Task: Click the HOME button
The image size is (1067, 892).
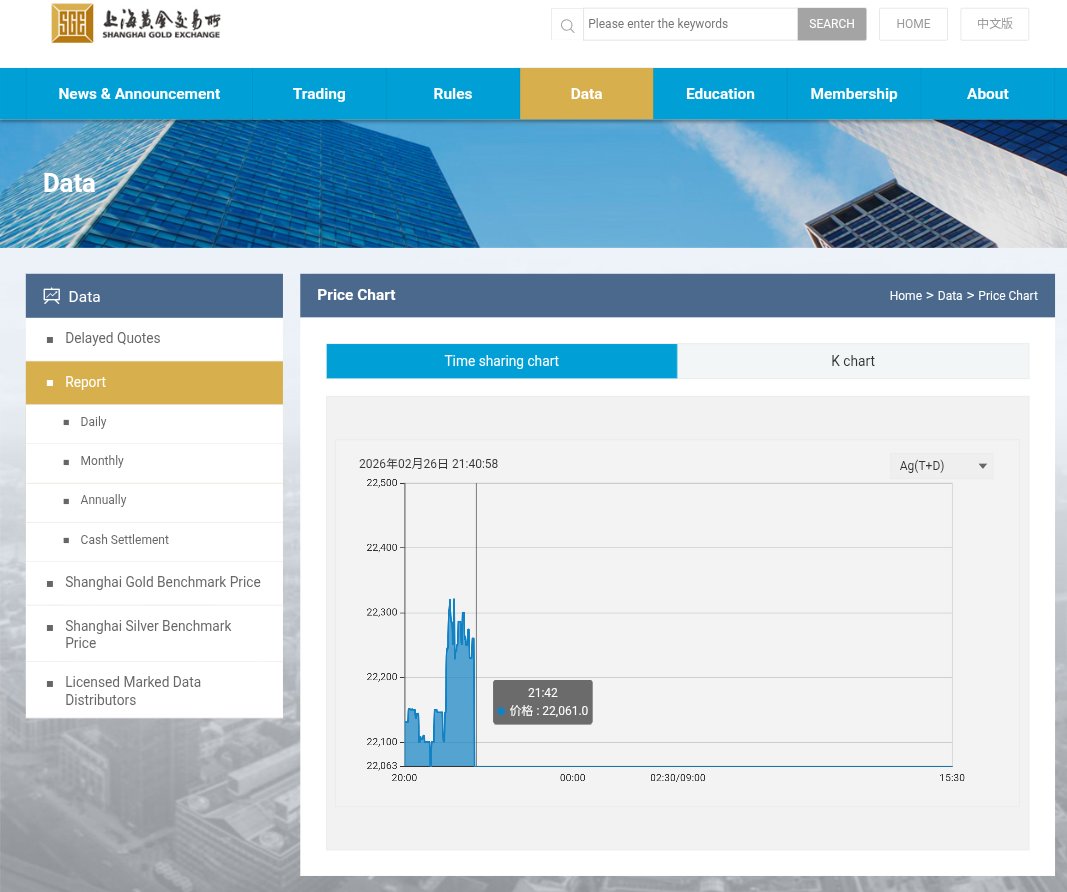Action: pyautogui.click(x=913, y=24)
